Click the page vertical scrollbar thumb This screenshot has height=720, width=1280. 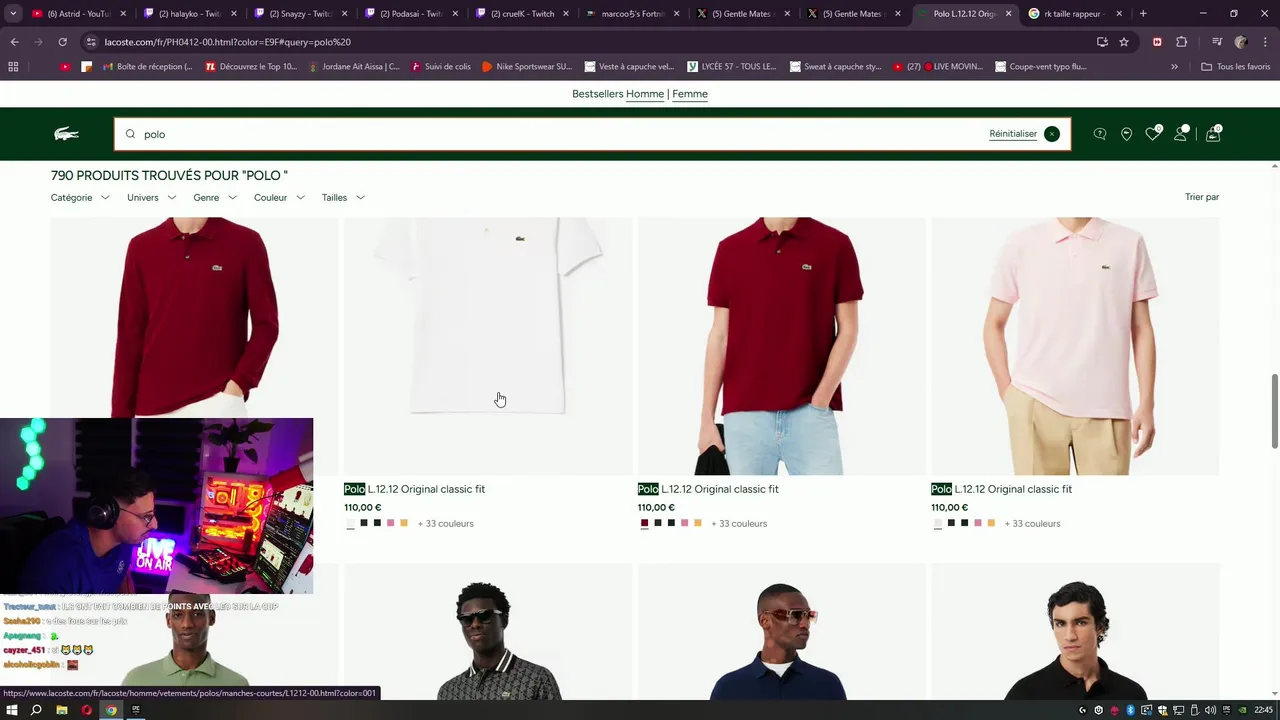tap(1274, 411)
